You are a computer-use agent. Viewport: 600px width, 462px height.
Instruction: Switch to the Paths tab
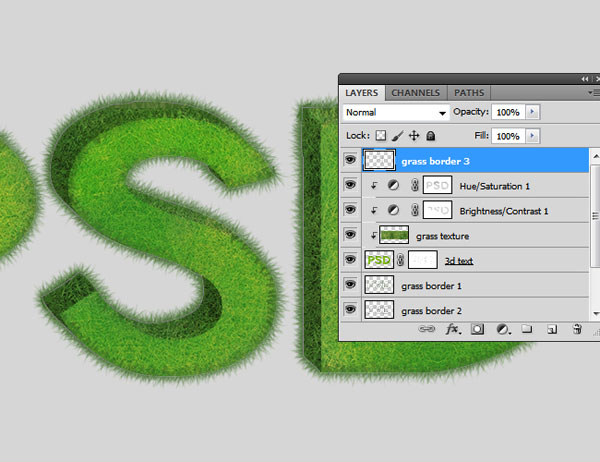tap(469, 93)
